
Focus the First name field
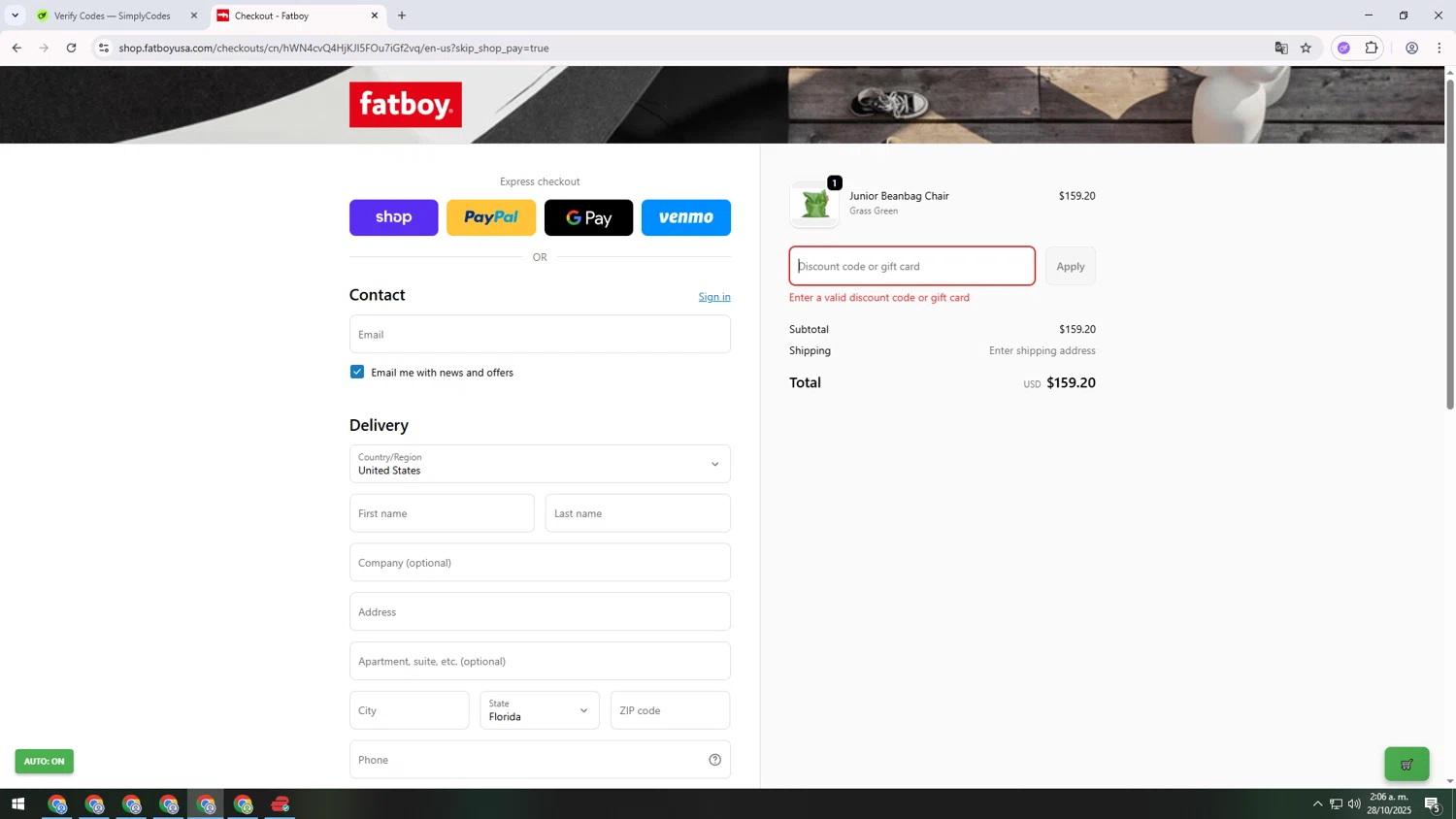tap(442, 513)
